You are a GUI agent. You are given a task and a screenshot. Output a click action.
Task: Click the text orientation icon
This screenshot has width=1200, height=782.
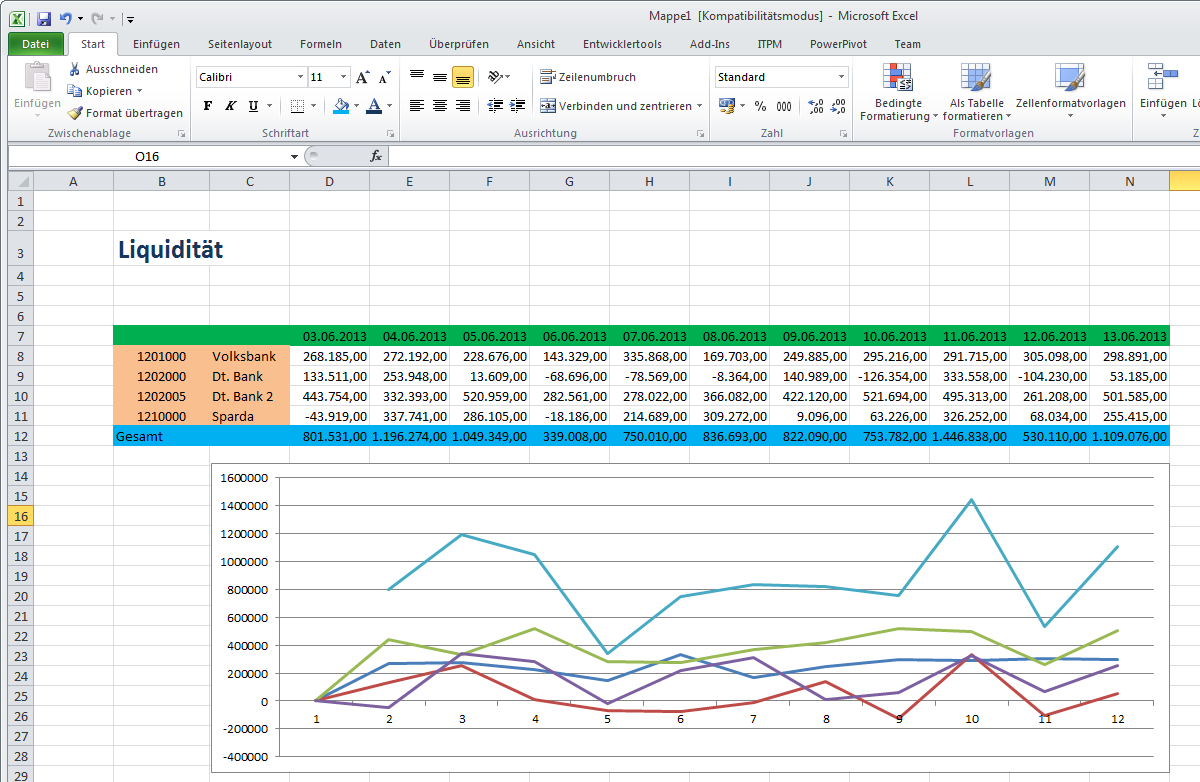pos(495,77)
